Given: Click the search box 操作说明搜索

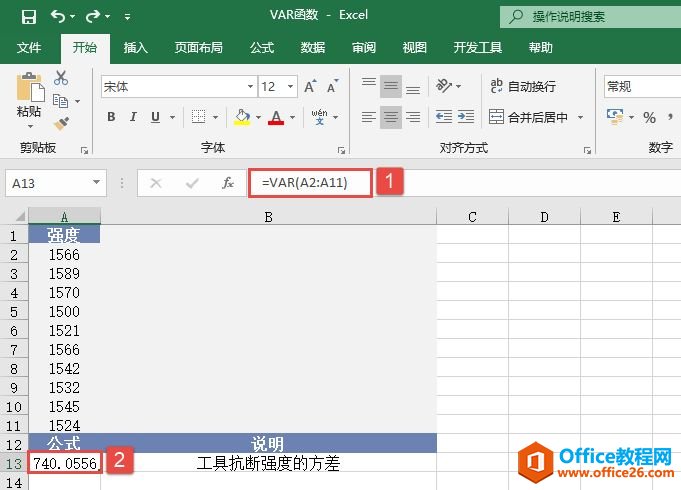Looking at the screenshot, I should (590, 17).
